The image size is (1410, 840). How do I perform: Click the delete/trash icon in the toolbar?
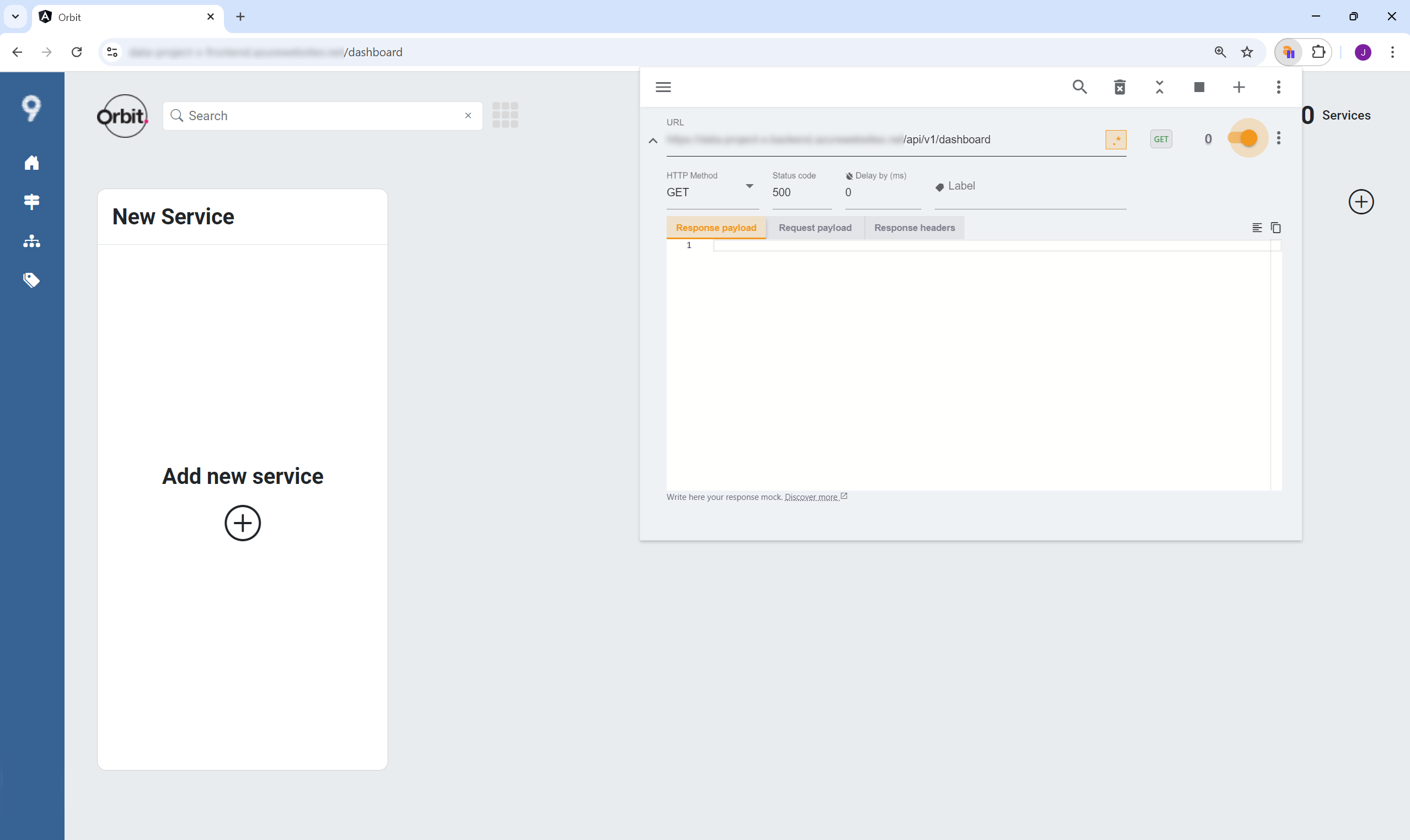[1120, 88]
